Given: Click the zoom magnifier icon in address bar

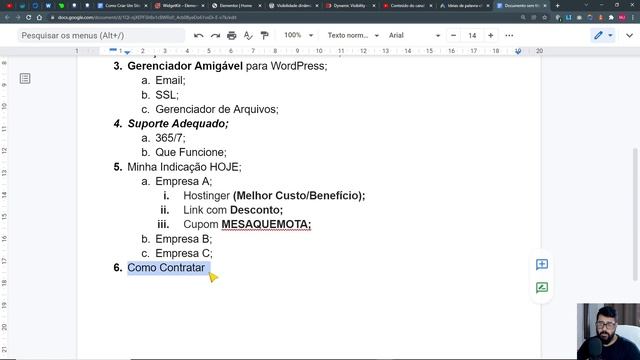Looking at the screenshot, I should click(x=523, y=18).
